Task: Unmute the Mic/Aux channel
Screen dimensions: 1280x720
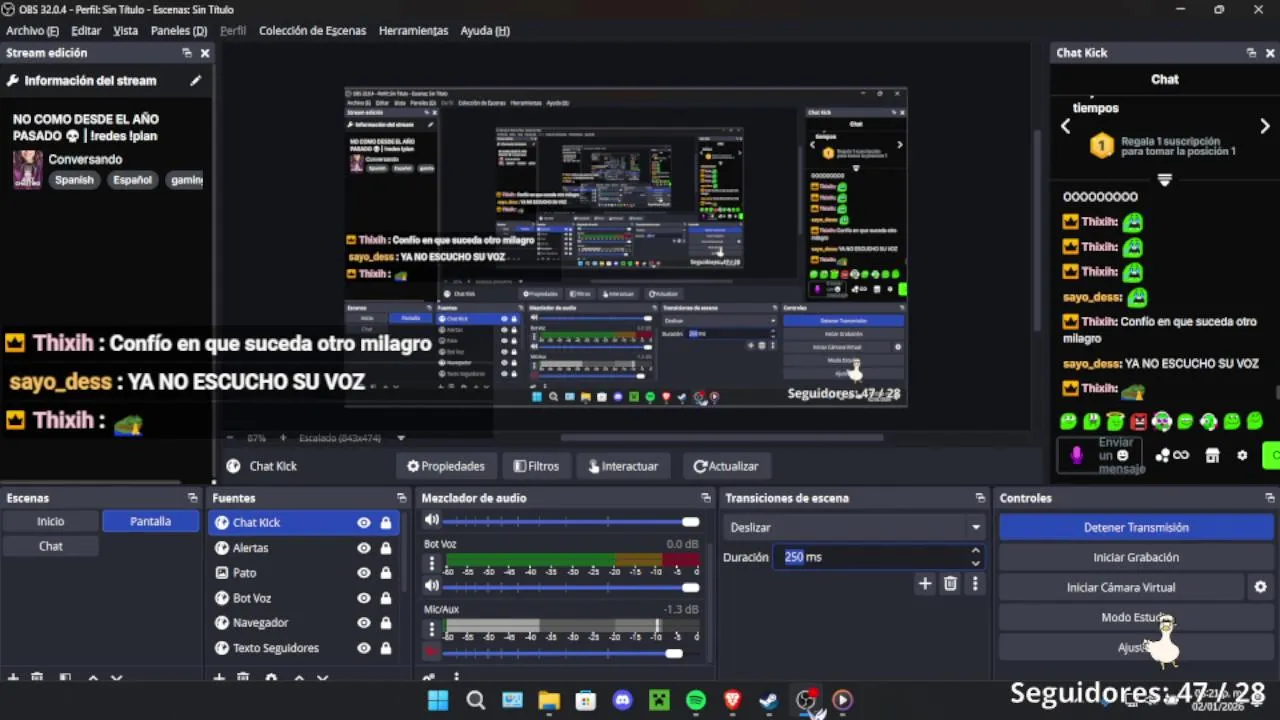Action: (x=432, y=652)
